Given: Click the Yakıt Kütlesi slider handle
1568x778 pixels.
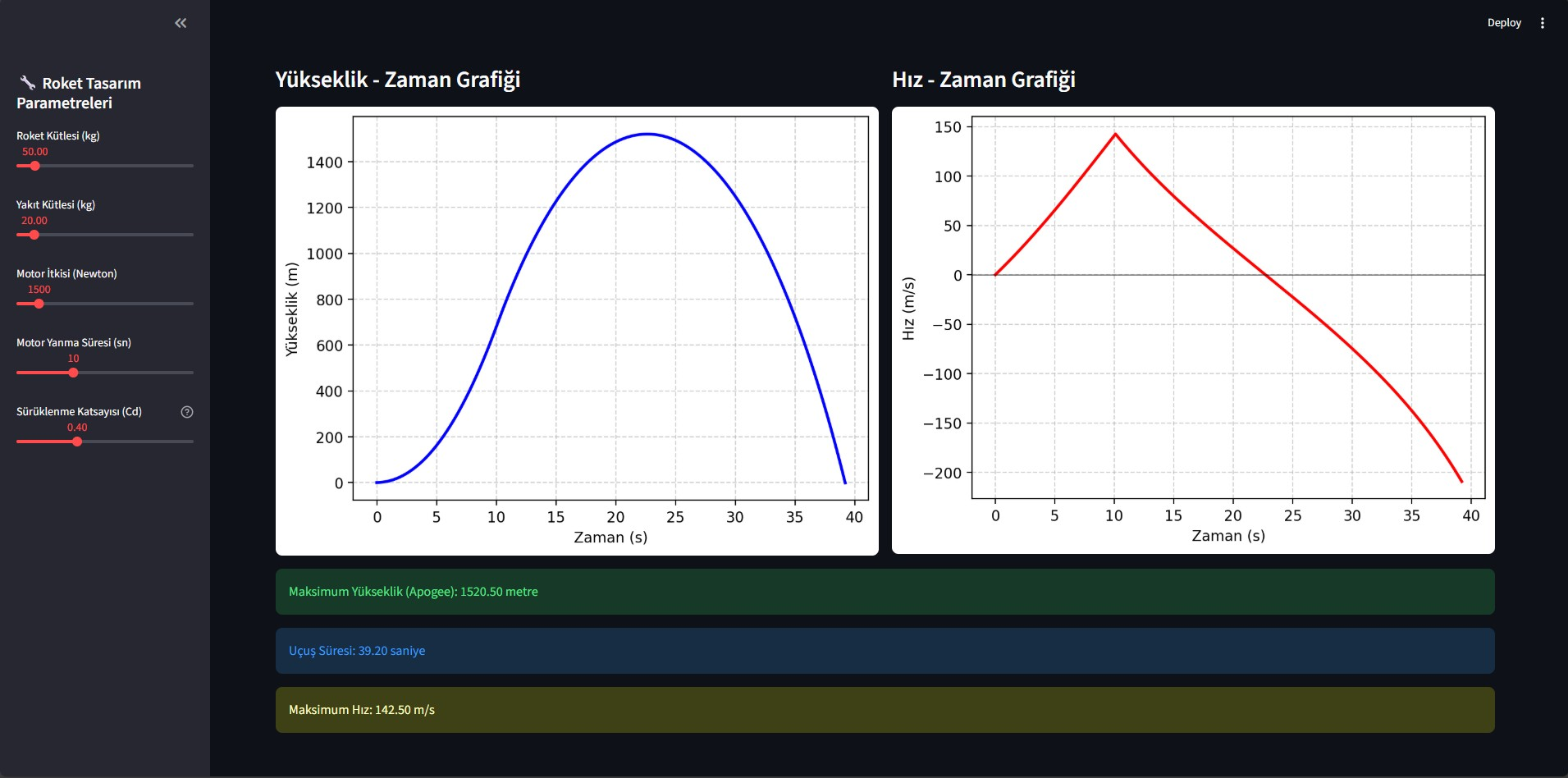Looking at the screenshot, I should coord(34,235).
